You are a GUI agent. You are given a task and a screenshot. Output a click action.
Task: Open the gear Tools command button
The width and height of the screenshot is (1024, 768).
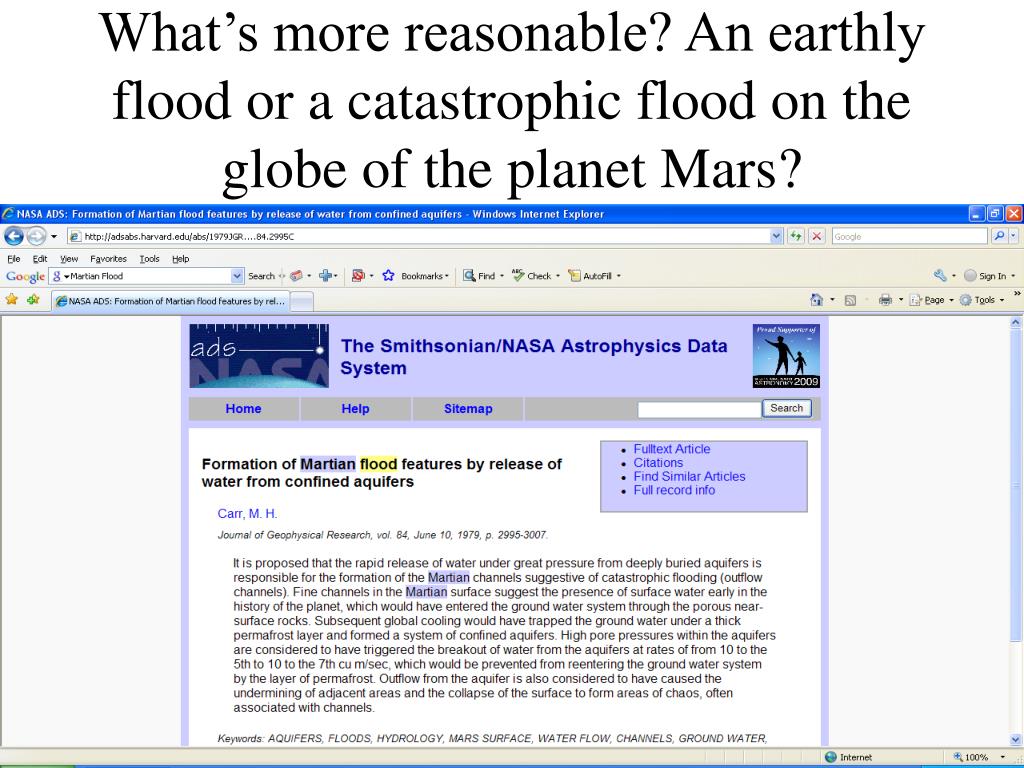coord(982,300)
